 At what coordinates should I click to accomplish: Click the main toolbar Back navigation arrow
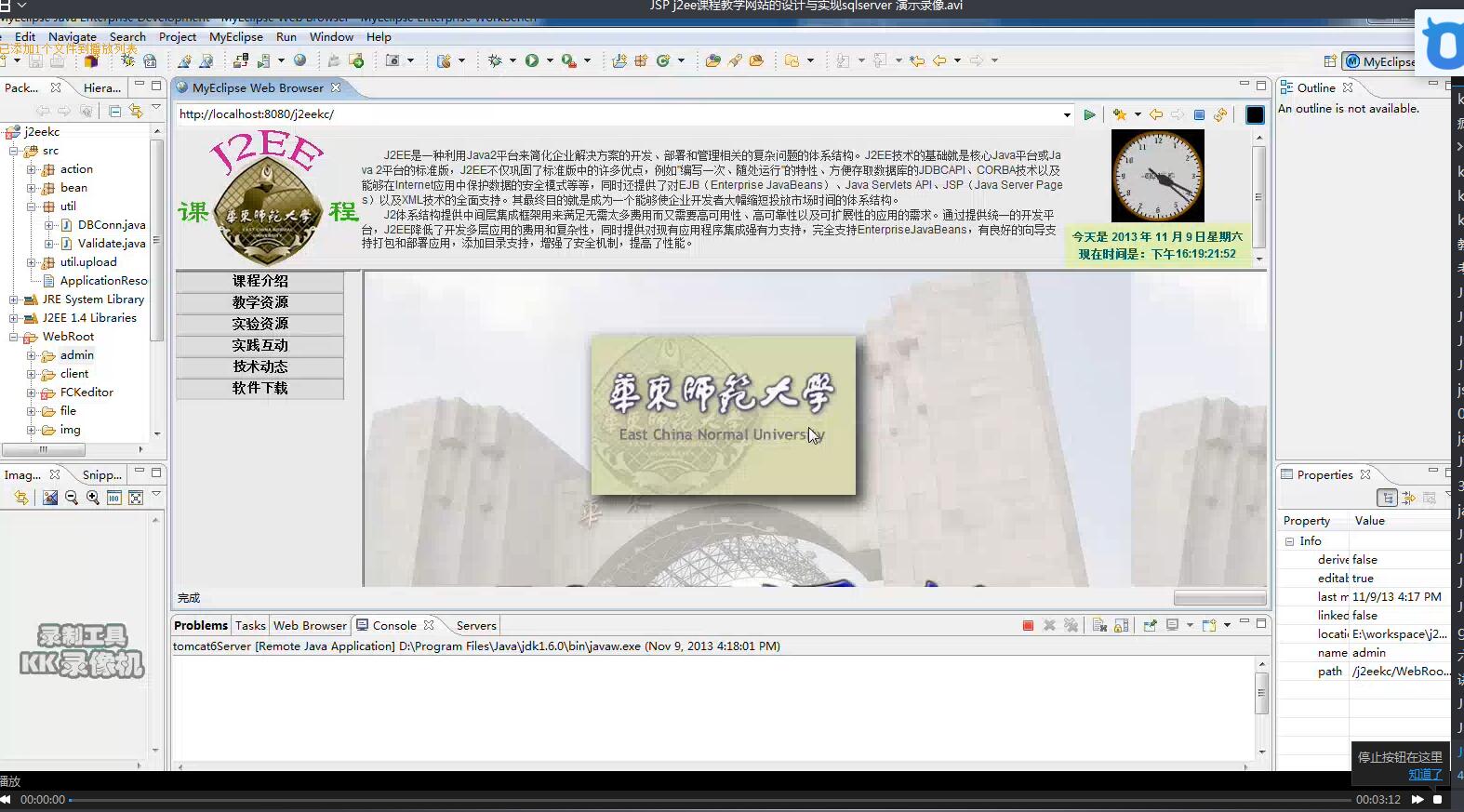pos(939,60)
